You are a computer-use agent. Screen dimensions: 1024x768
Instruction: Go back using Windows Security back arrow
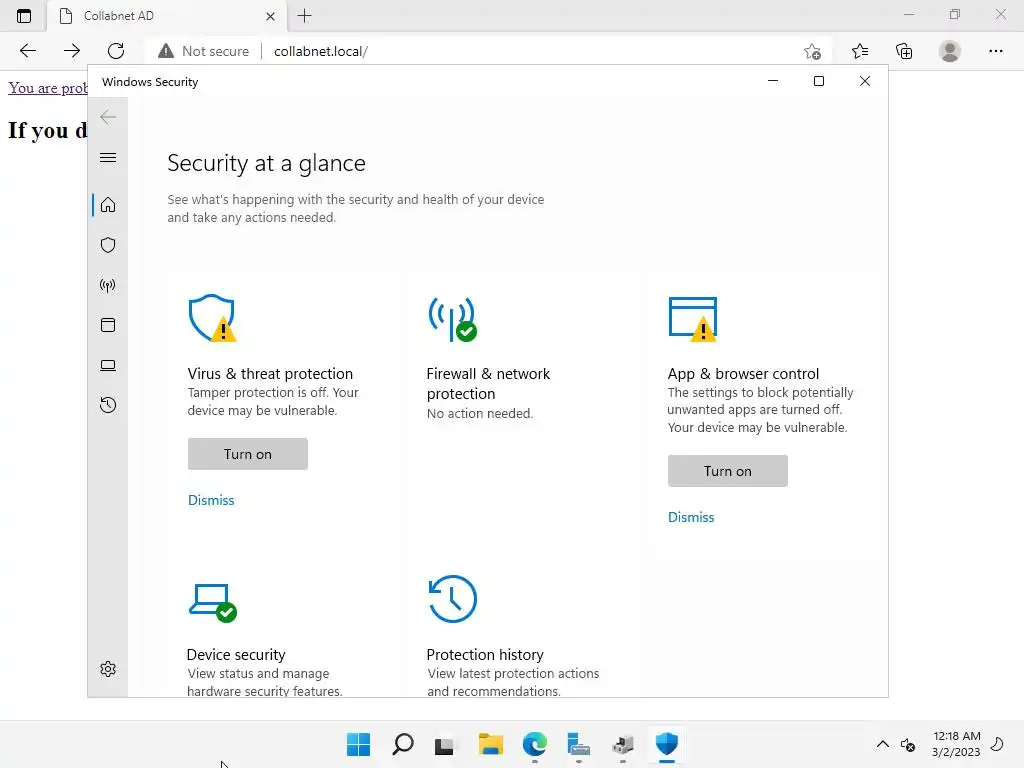pyautogui.click(x=108, y=117)
